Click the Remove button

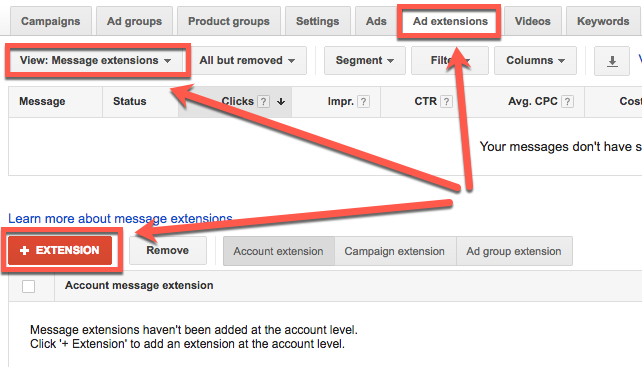(x=168, y=250)
